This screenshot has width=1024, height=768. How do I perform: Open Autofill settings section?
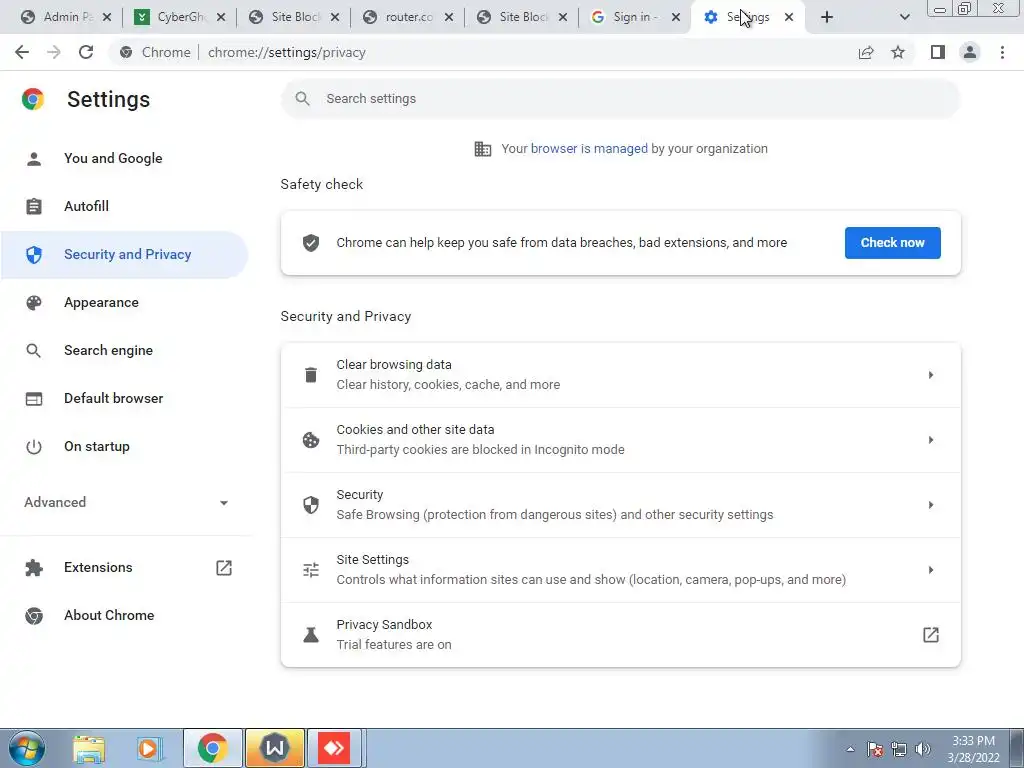pyautogui.click(x=86, y=206)
